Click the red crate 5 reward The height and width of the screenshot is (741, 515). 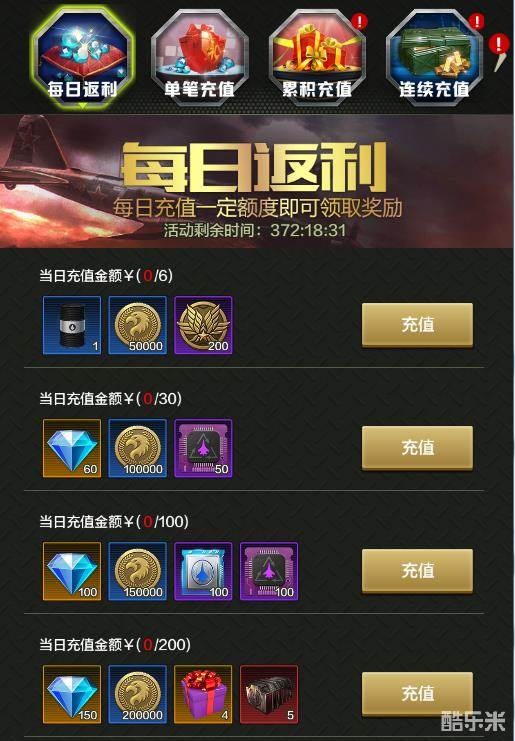[269, 694]
